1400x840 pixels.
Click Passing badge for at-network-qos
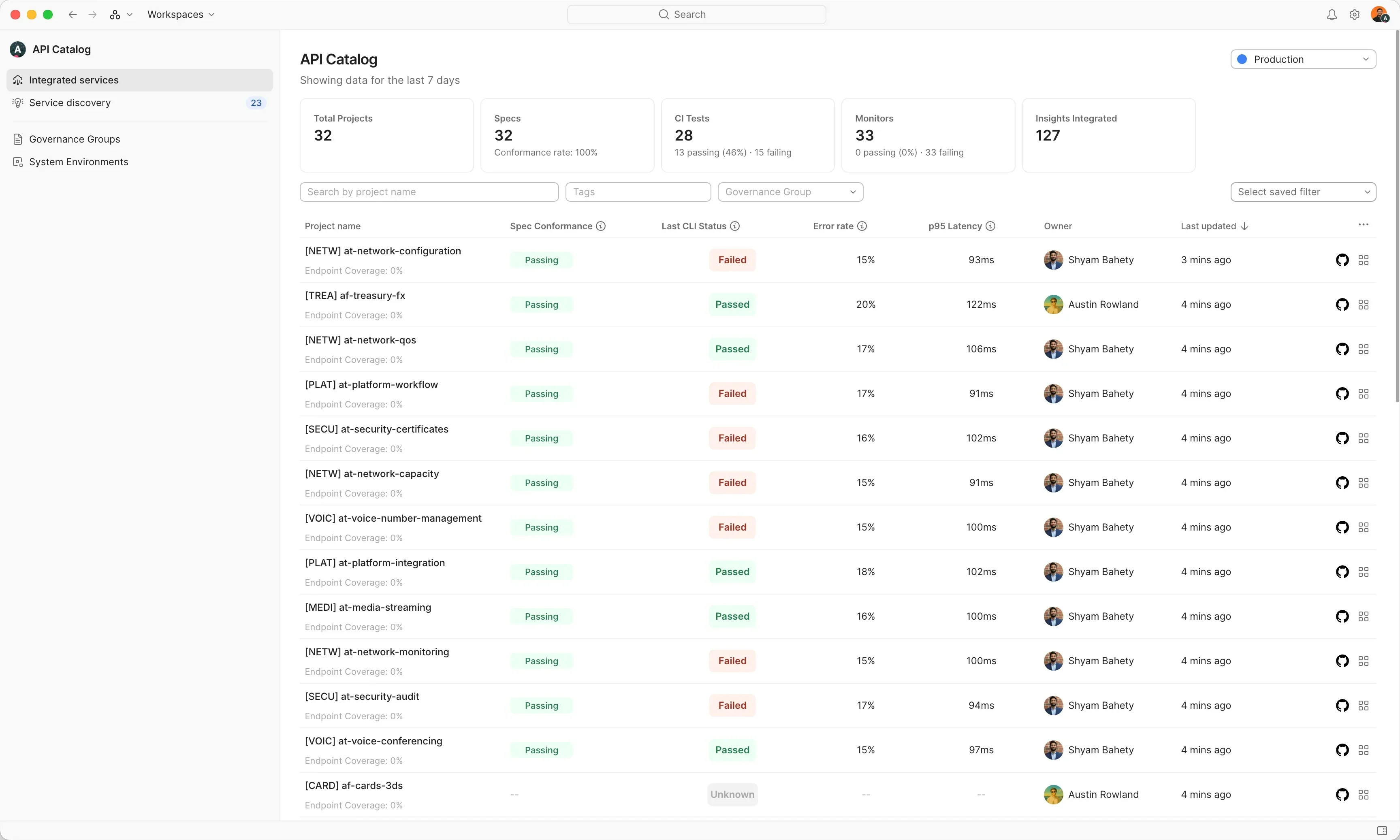(541, 349)
